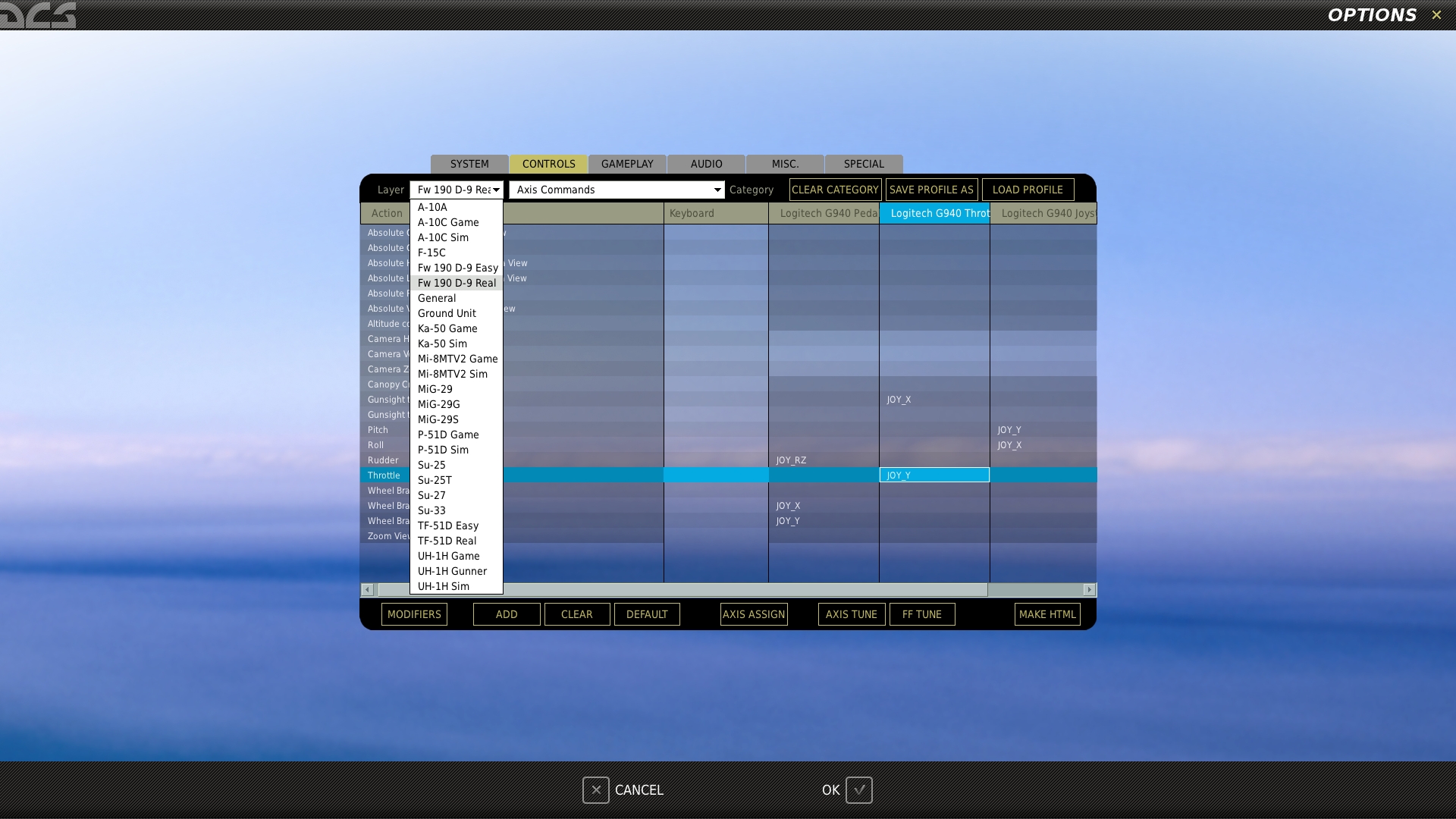The image size is (1456, 819).
Task: Choose Mi-8MTV2 Game layer
Action: tap(457, 359)
